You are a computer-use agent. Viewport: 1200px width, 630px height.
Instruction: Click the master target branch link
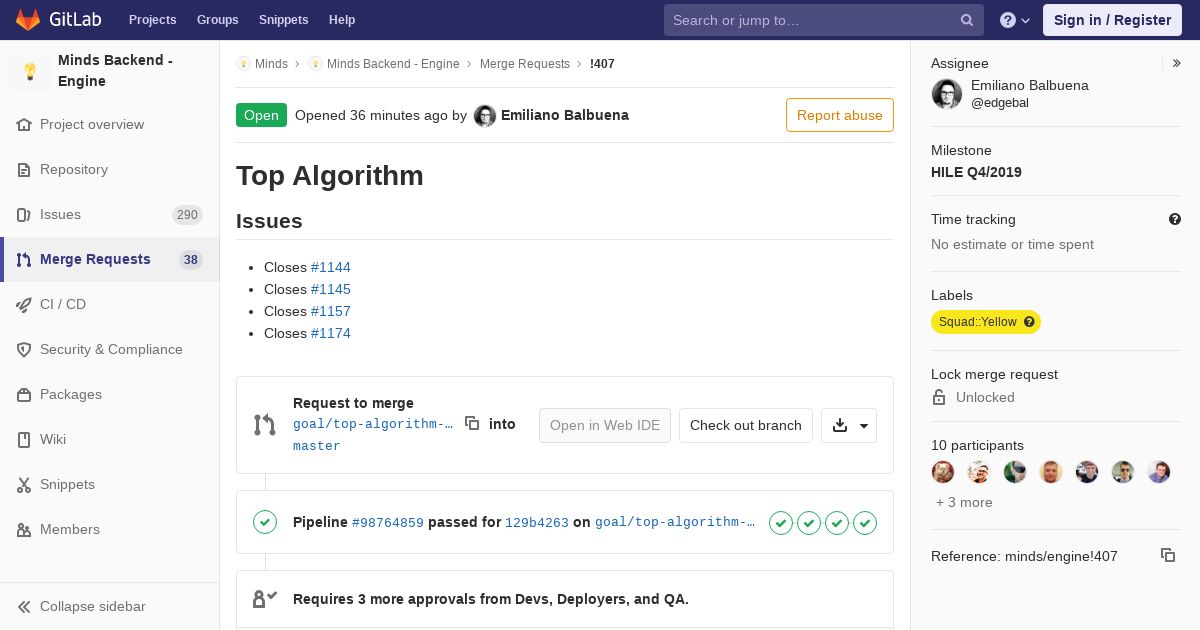point(317,446)
